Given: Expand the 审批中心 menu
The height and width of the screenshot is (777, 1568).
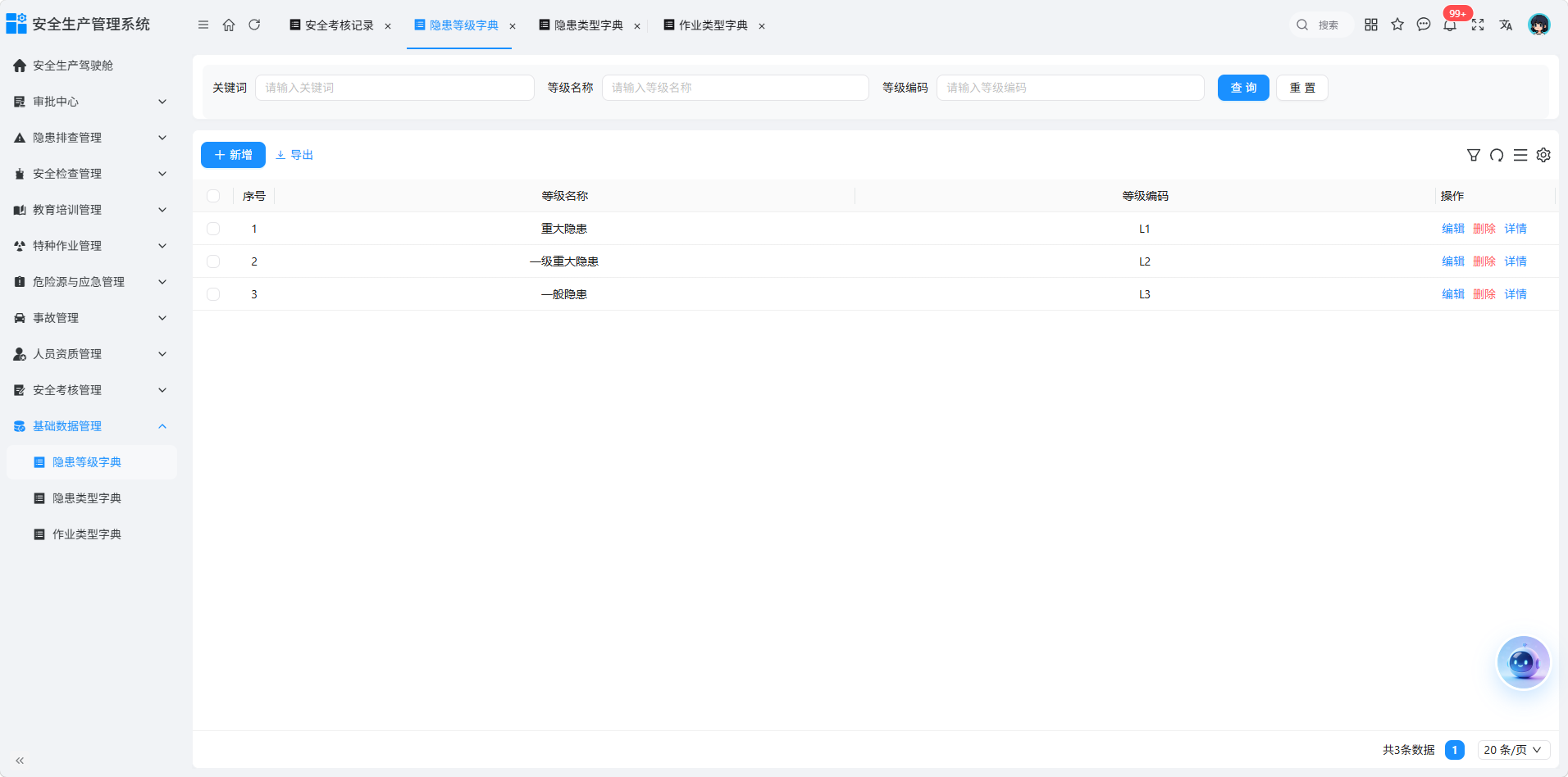Looking at the screenshot, I should point(91,102).
